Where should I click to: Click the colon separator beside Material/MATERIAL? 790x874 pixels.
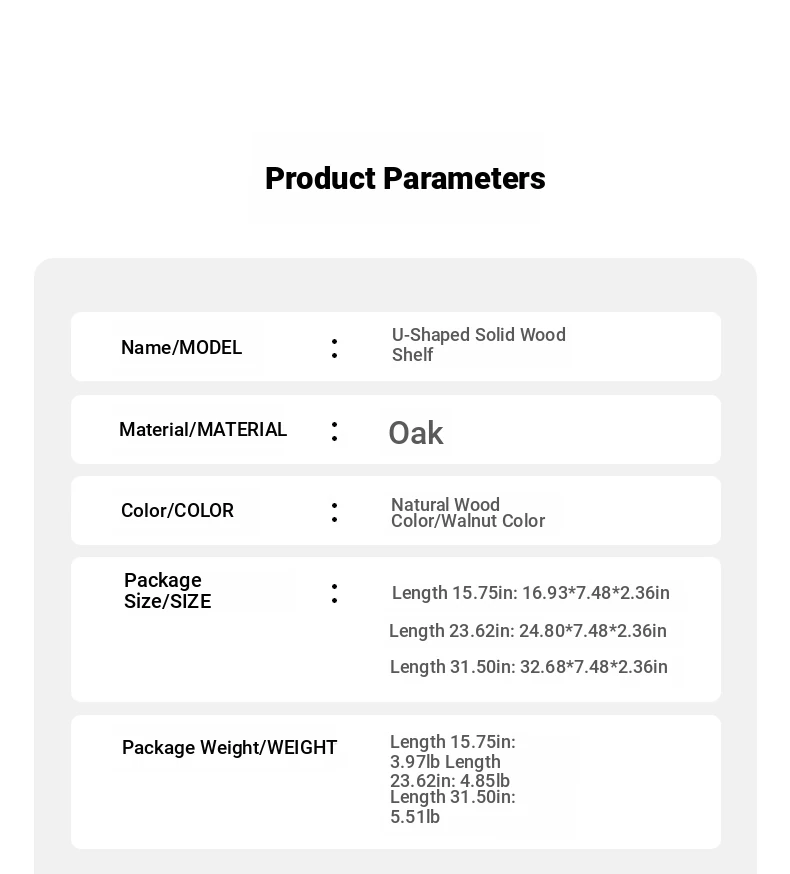[335, 431]
